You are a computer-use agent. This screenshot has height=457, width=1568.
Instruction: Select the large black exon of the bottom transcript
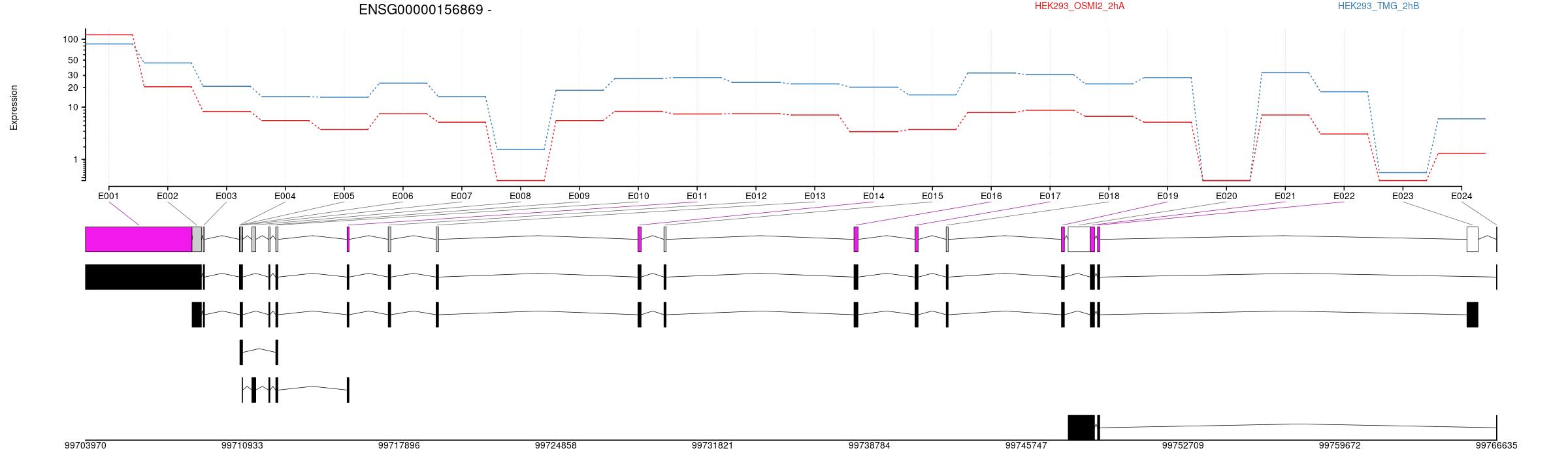pyautogui.click(x=1081, y=428)
